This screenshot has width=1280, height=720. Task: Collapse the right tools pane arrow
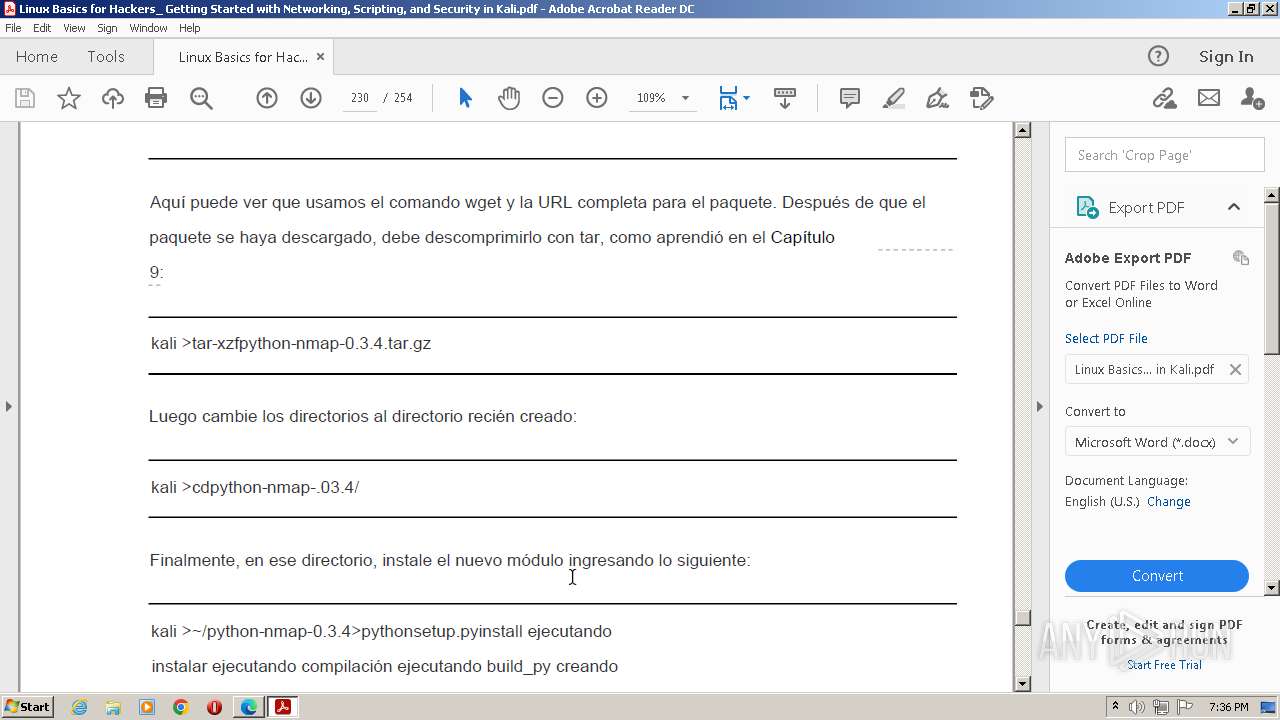[x=1039, y=406]
